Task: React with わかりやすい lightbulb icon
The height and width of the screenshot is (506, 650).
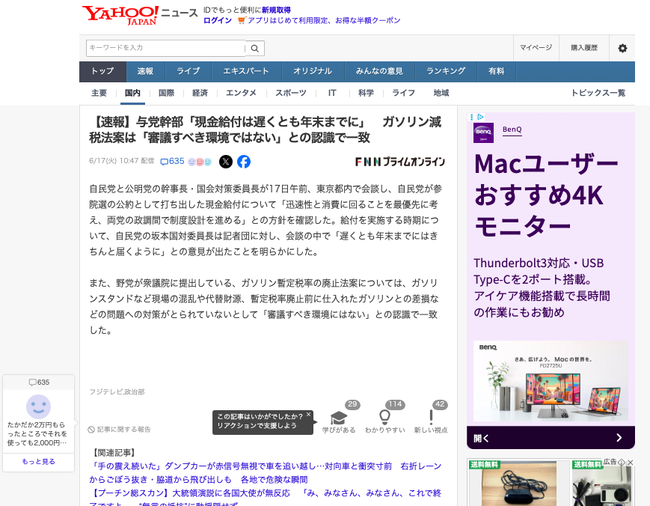Action: pos(385,418)
